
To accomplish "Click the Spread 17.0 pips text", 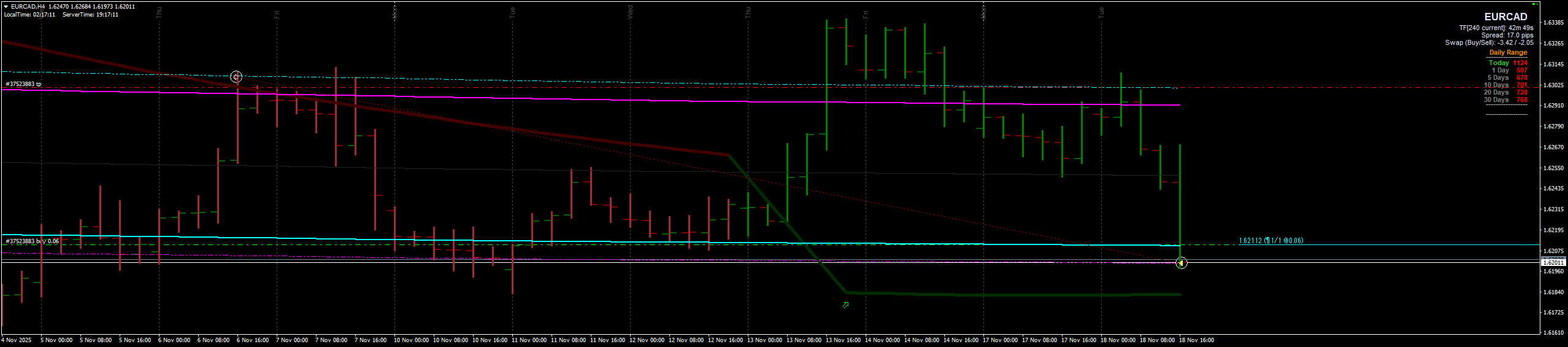I will click(1507, 36).
